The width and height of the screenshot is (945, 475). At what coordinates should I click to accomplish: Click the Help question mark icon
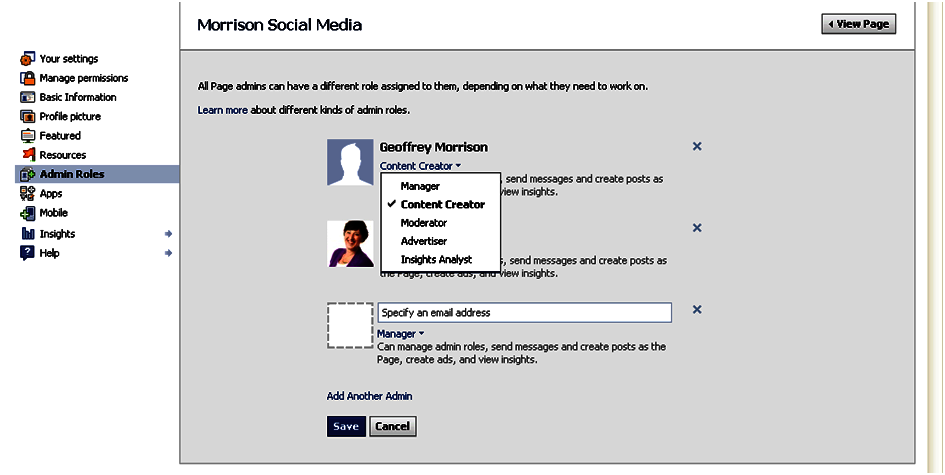click(27, 253)
